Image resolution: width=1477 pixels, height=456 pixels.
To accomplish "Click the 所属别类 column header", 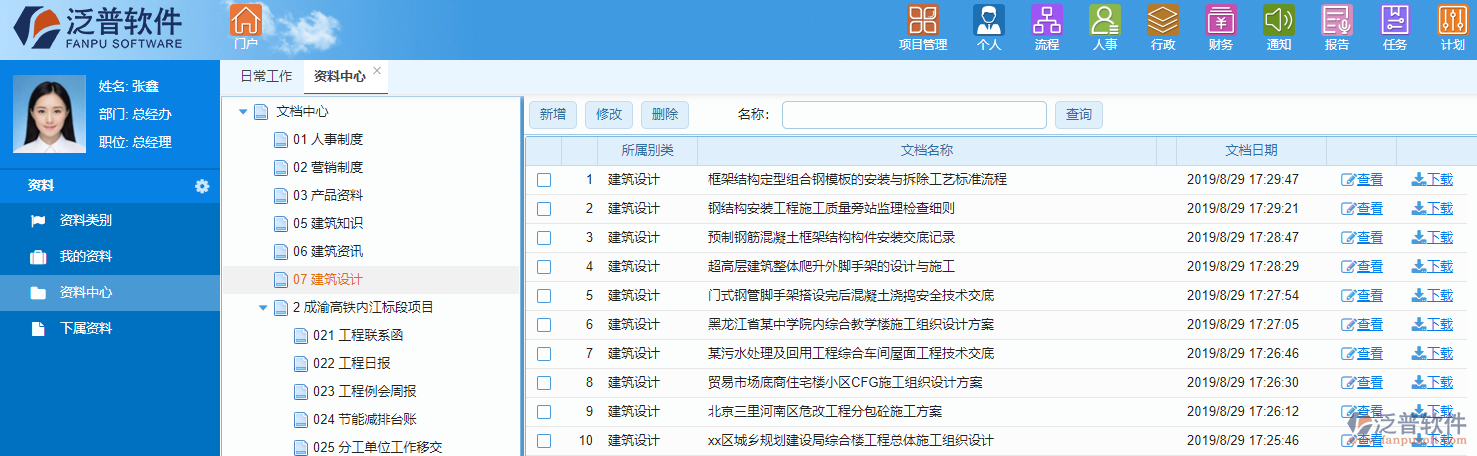I will pyautogui.click(x=647, y=151).
